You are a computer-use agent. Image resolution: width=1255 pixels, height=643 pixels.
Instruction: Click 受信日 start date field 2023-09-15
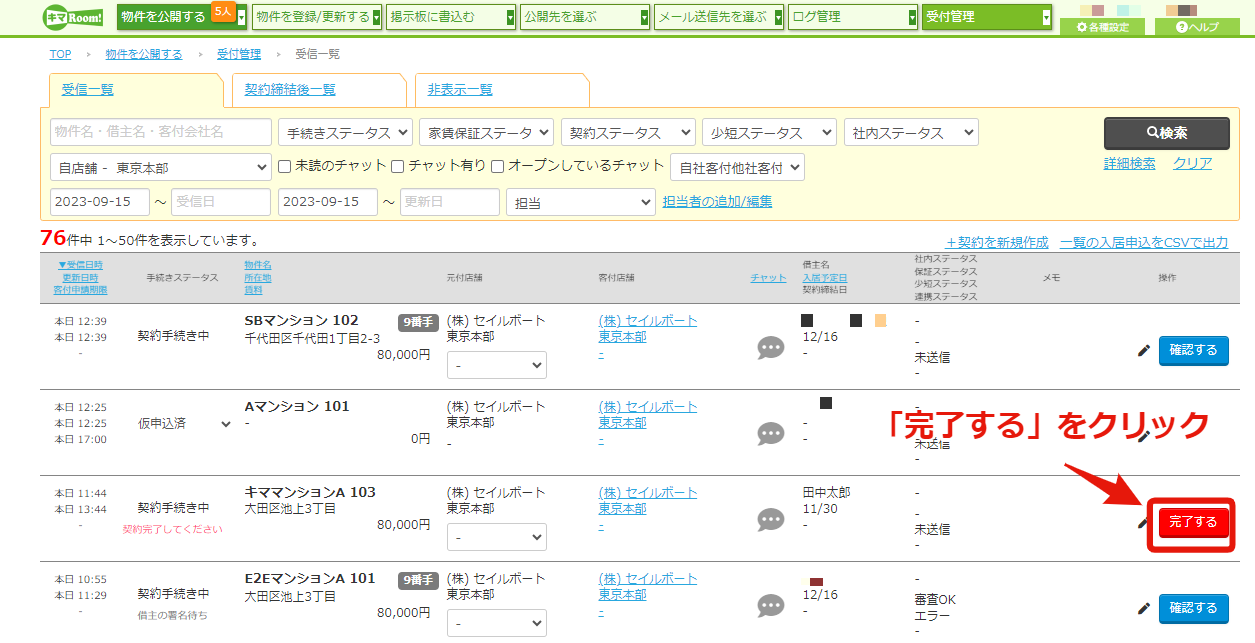tap(100, 202)
